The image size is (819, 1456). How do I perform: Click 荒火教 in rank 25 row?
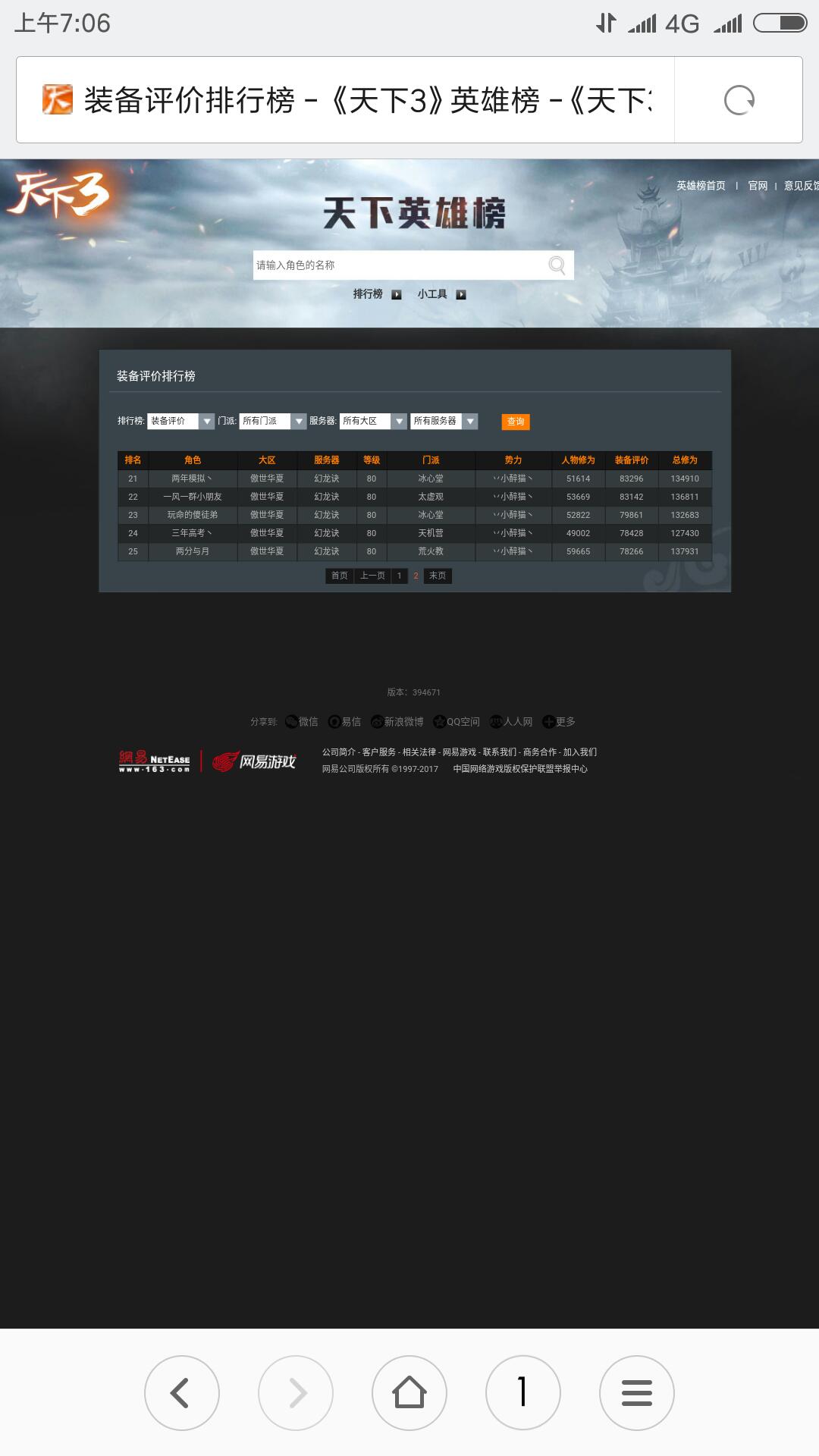tap(431, 551)
